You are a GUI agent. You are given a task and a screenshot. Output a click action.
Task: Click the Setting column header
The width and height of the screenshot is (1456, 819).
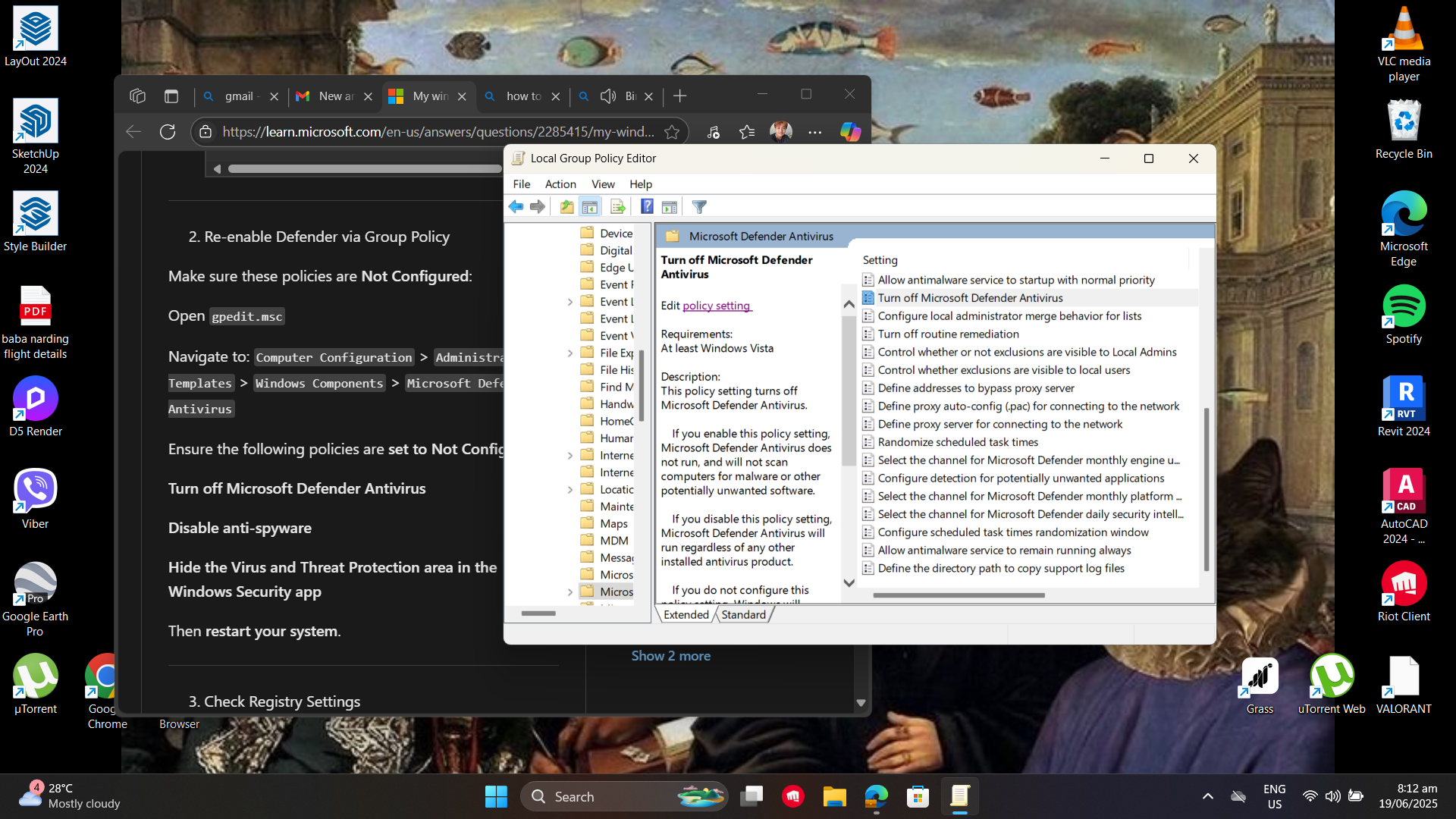880,260
